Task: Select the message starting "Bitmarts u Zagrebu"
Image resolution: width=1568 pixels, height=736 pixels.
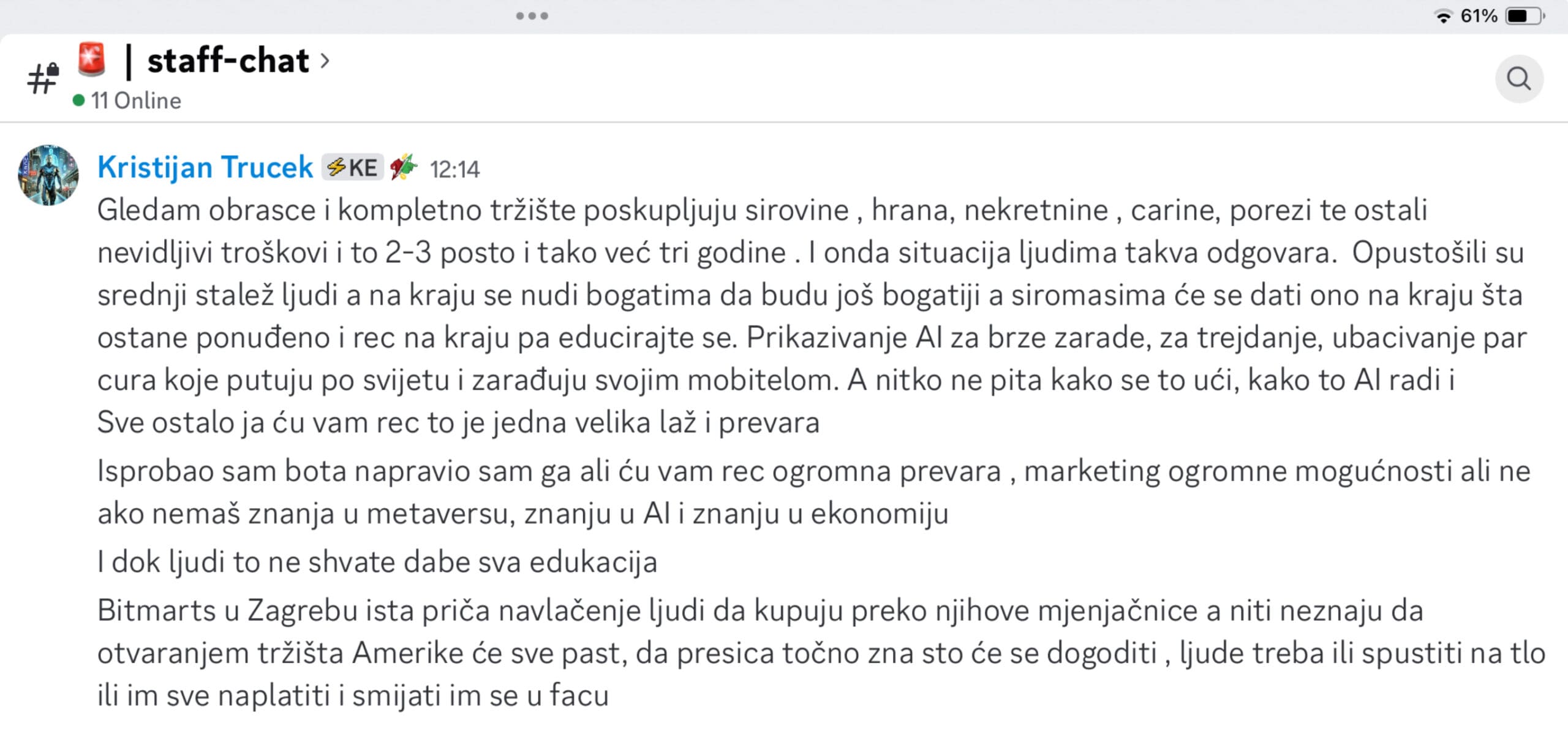Action: pos(796,653)
